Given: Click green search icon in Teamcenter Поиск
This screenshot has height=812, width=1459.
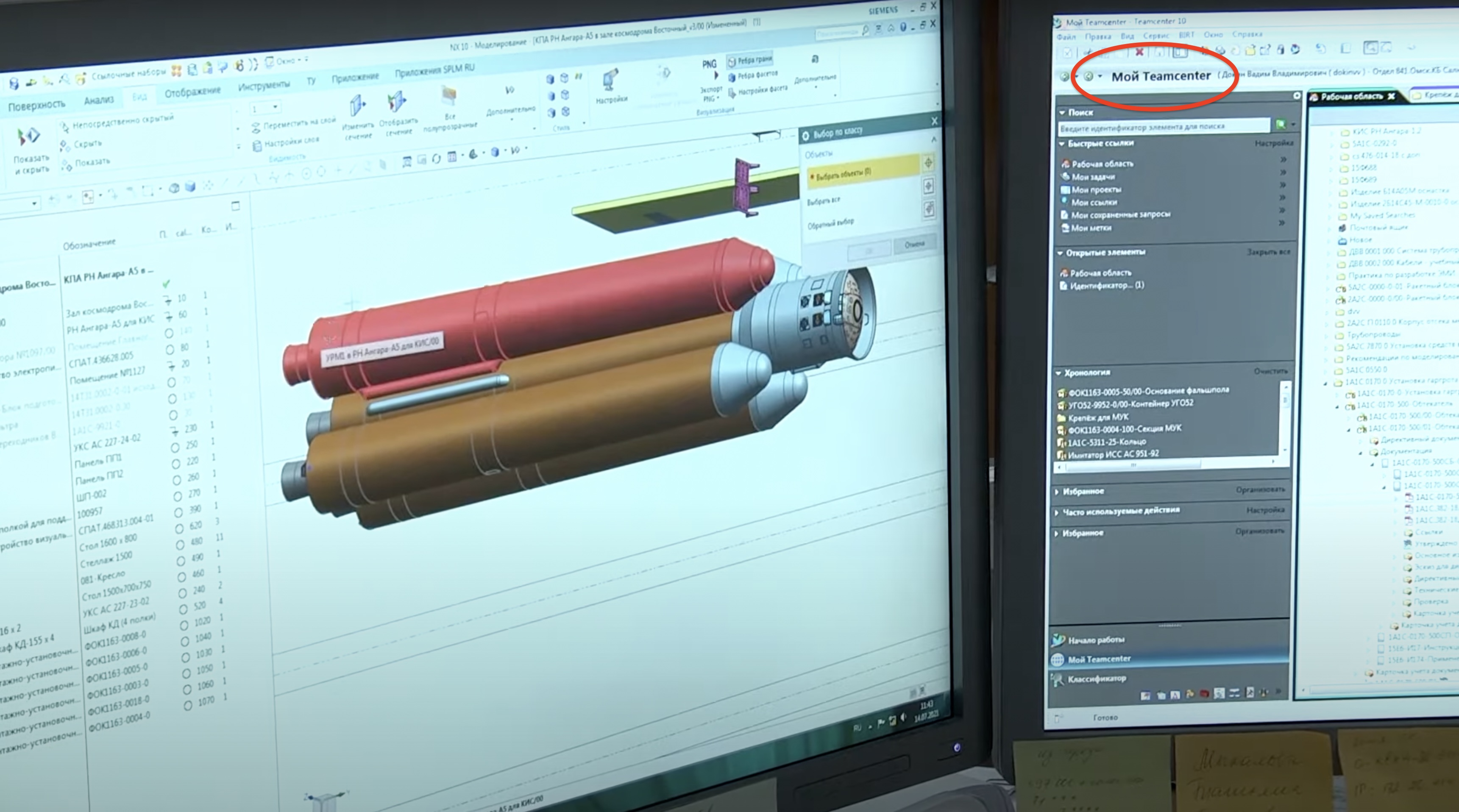Looking at the screenshot, I should coord(1281,124).
